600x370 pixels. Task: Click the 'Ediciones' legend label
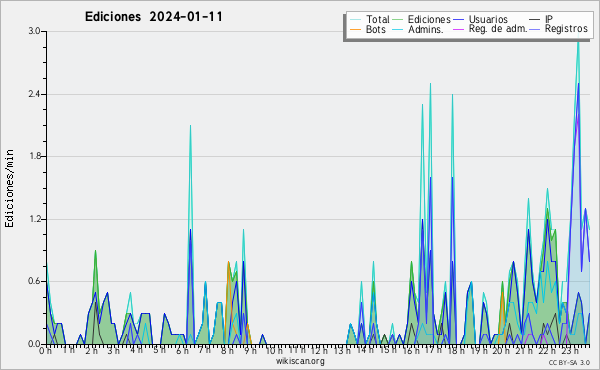(429, 20)
